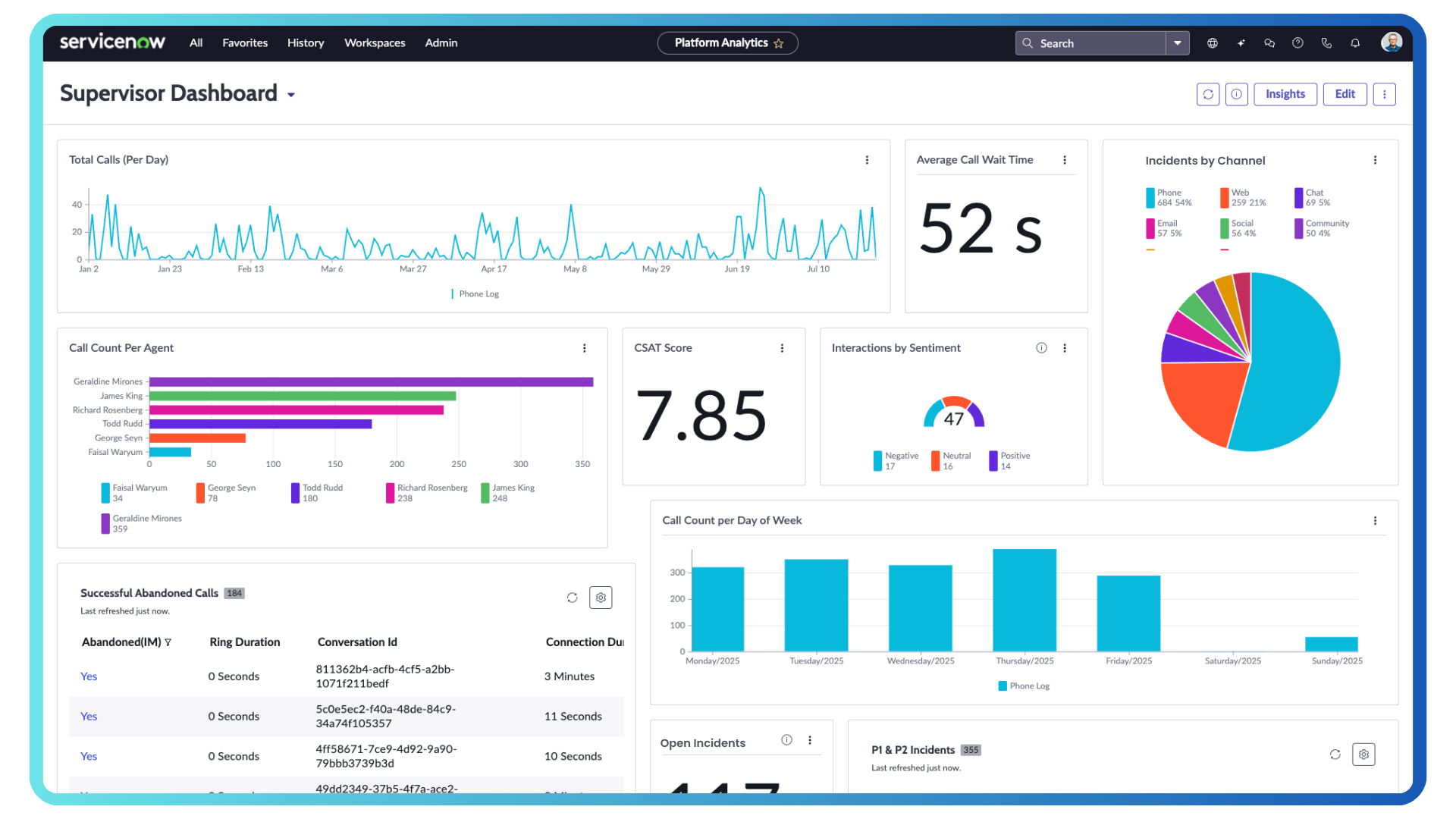The height and width of the screenshot is (819, 1456).
Task: Switch to the Favorites navigation tab
Action: click(244, 43)
